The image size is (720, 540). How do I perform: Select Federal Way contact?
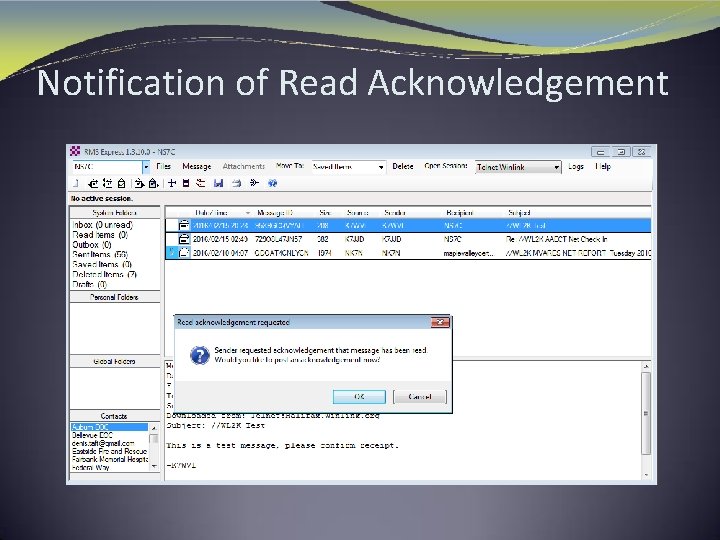tap(90, 467)
